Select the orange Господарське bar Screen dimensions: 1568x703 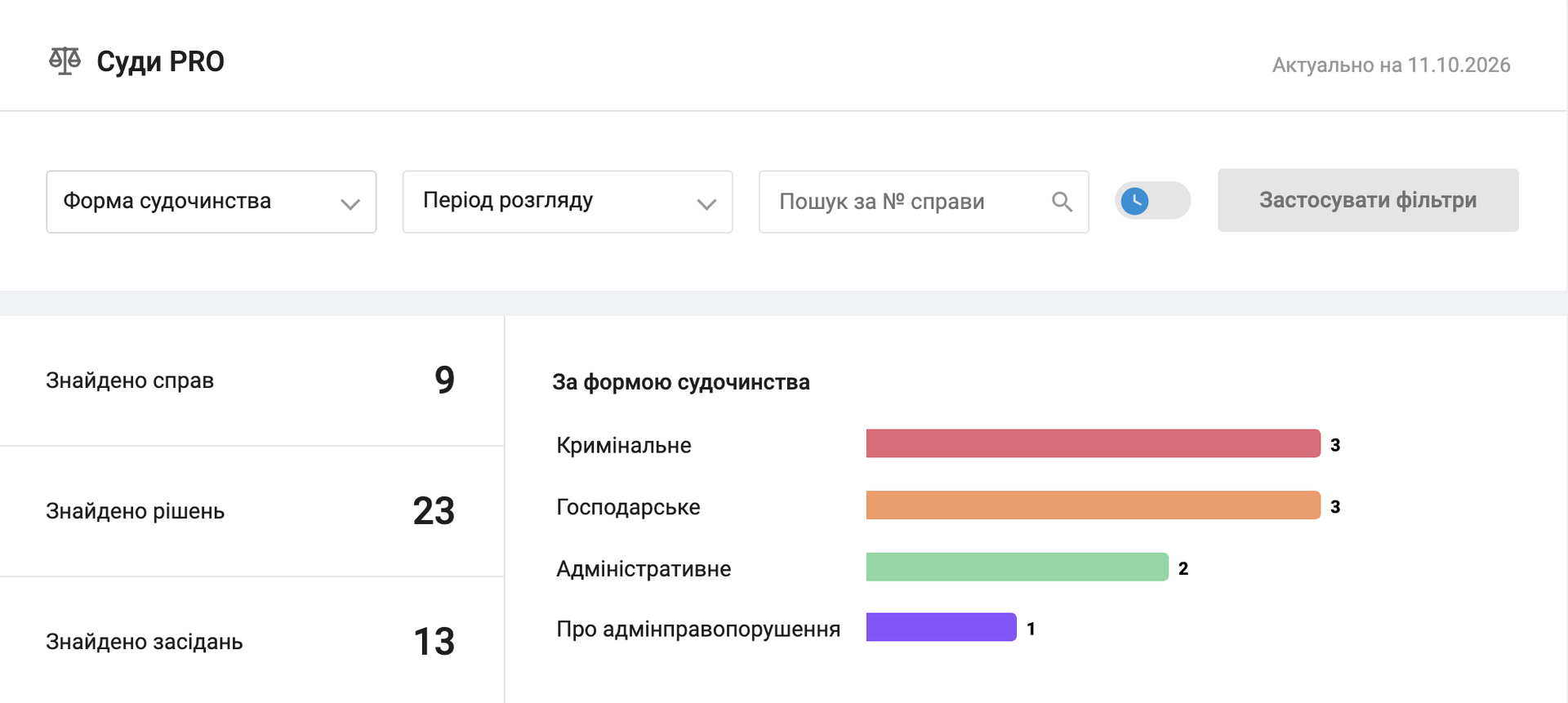pos(1094,505)
